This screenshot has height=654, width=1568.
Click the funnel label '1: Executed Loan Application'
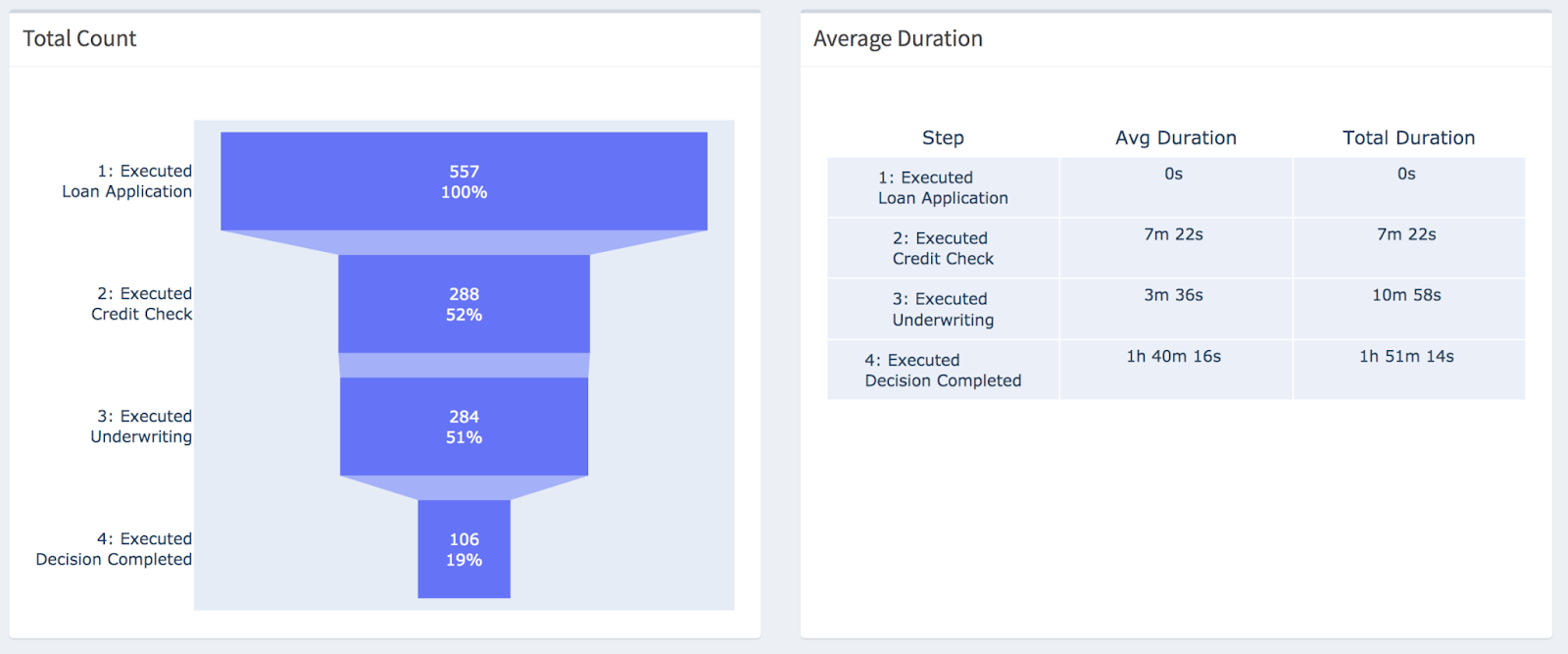coord(127,181)
